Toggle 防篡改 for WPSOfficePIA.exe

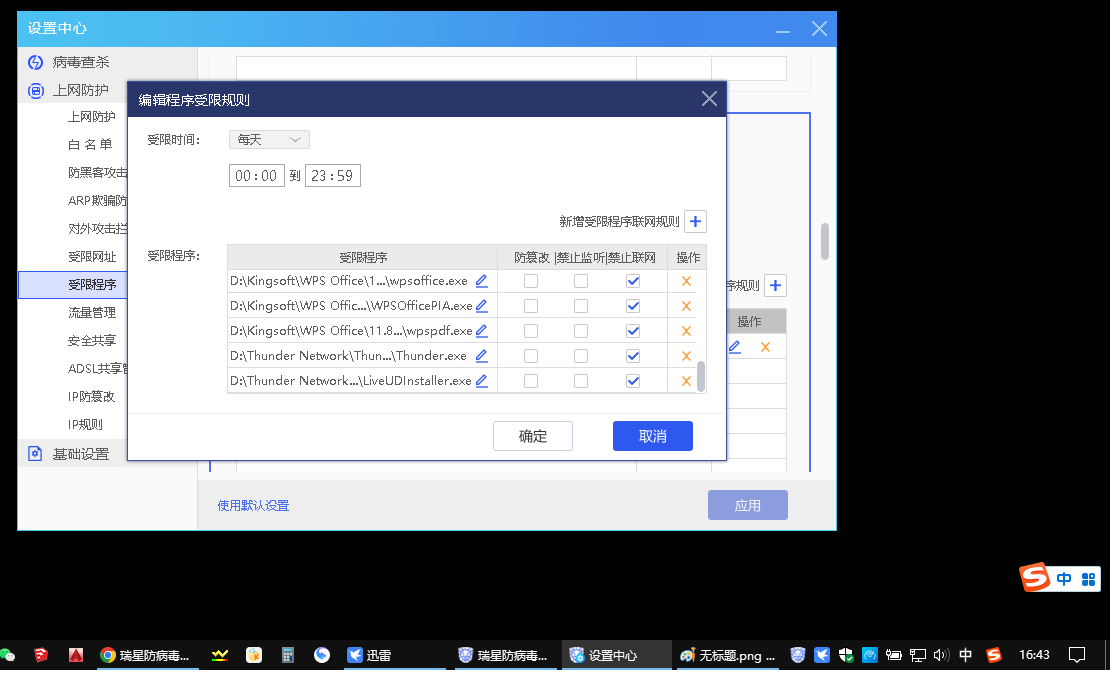click(530, 306)
